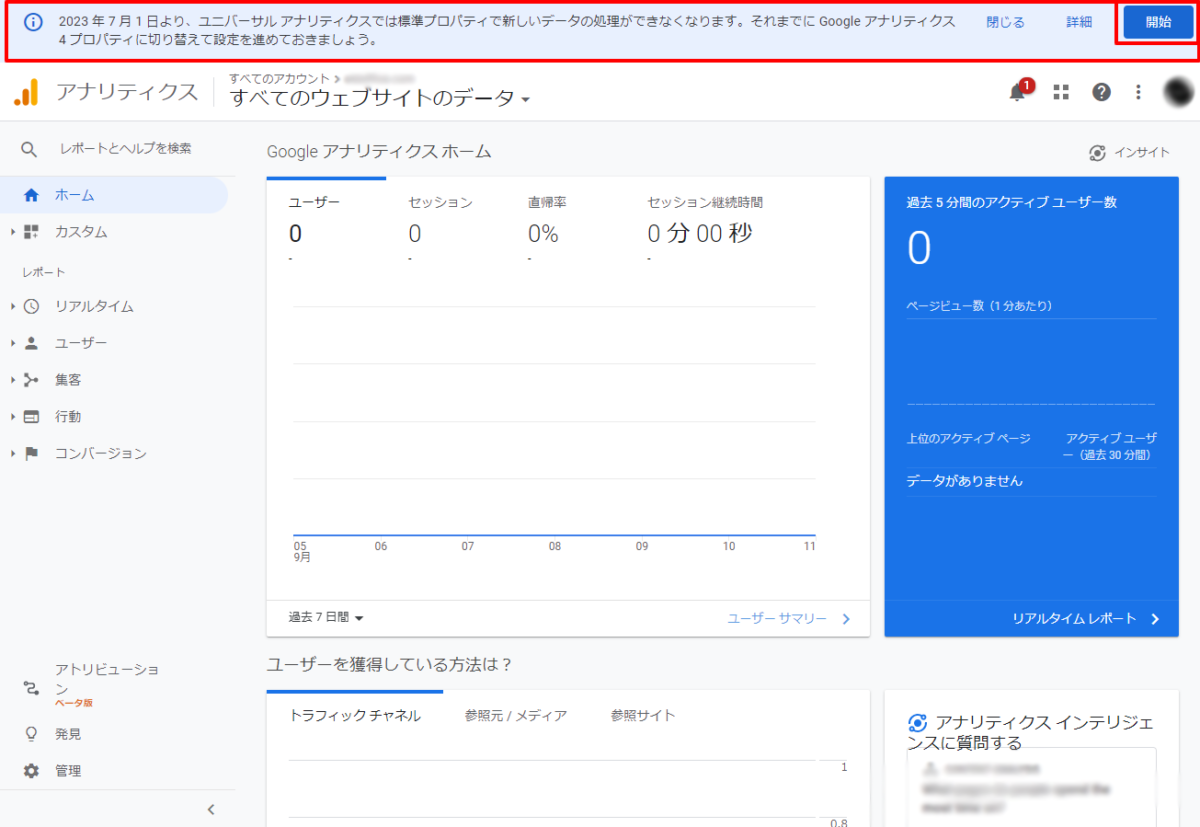Switch to the 参照元 / メディア tab
The image size is (1200, 827).
click(516, 716)
